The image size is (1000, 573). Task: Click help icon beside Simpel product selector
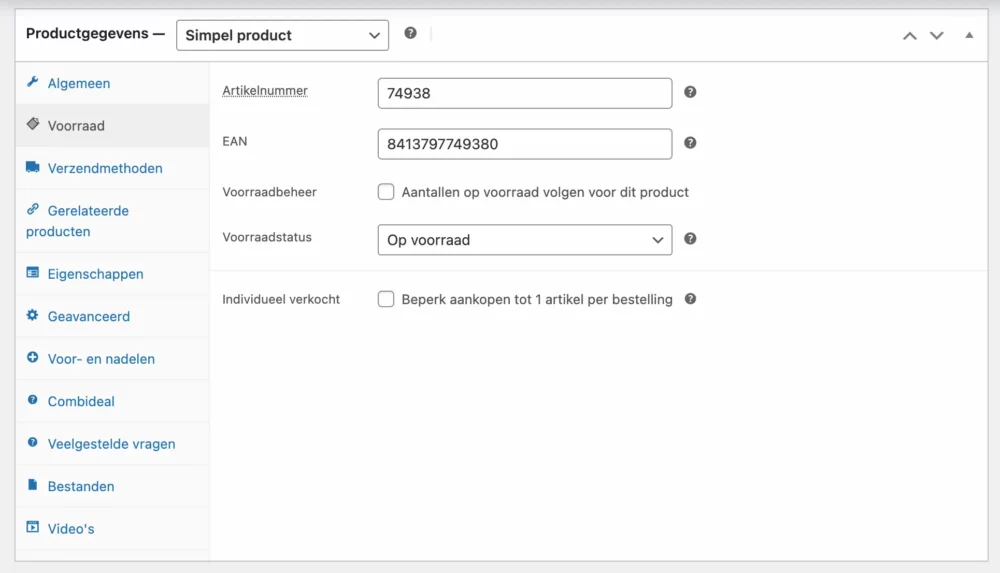click(411, 33)
